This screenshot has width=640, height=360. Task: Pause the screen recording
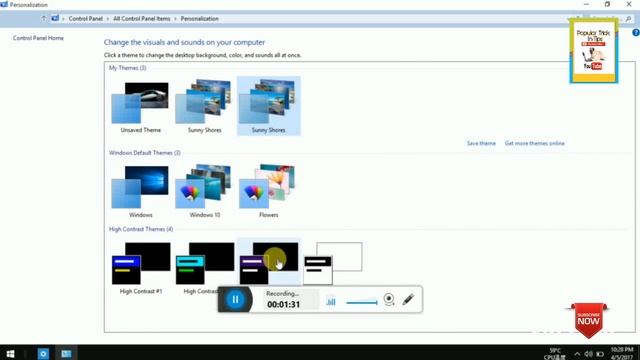click(235, 300)
